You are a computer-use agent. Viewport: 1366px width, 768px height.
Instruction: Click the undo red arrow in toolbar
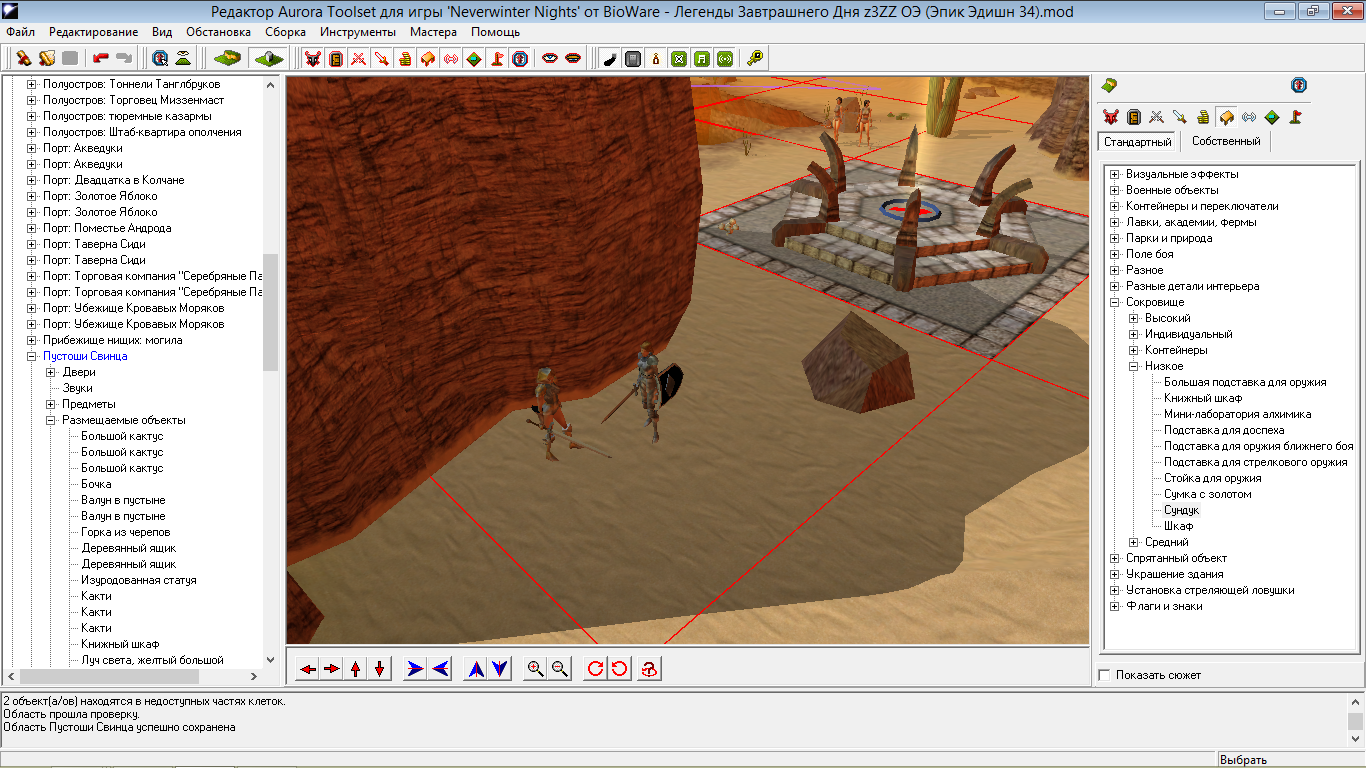point(101,59)
